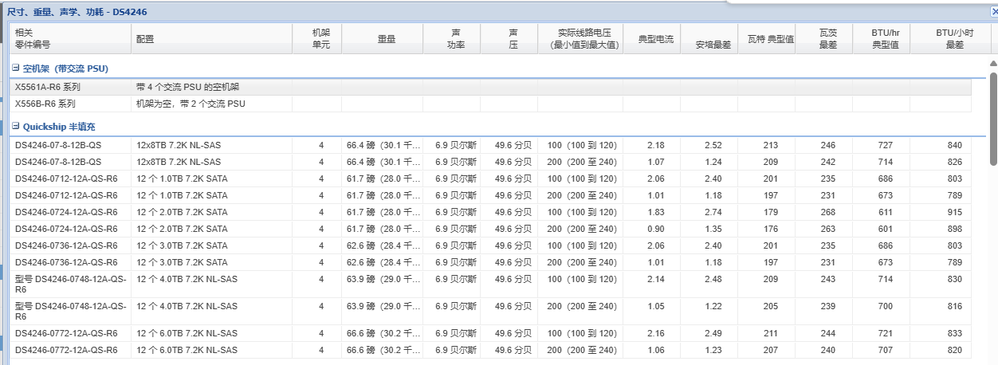Click the 实际线路电压 column header

(580, 39)
